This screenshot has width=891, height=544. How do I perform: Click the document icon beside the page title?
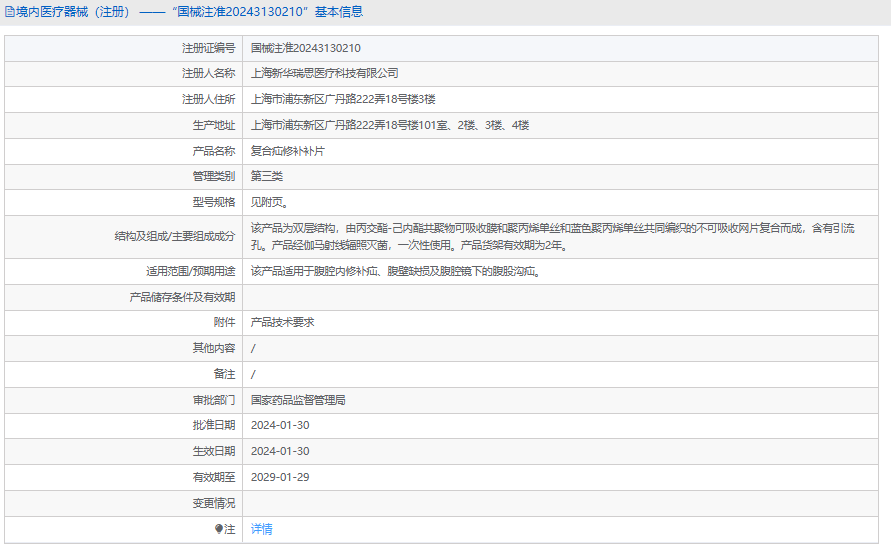pos(9,12)
